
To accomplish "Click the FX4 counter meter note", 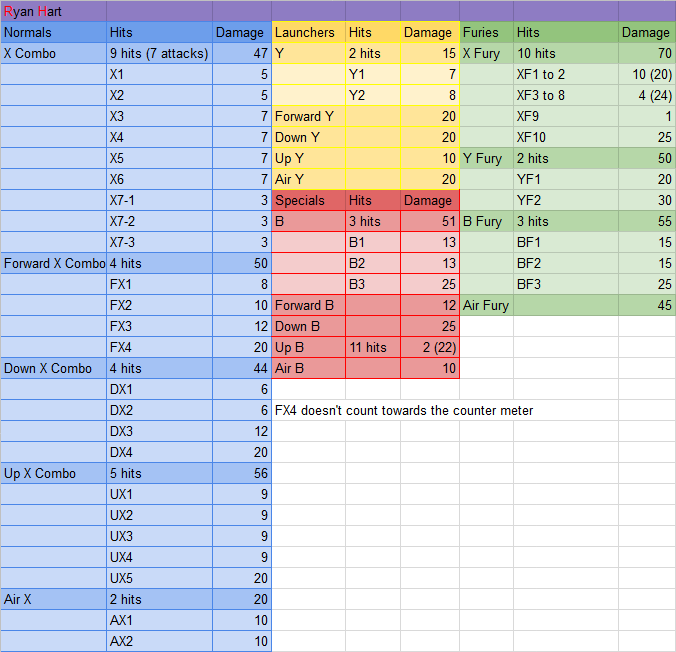I will tap(403, 410).
